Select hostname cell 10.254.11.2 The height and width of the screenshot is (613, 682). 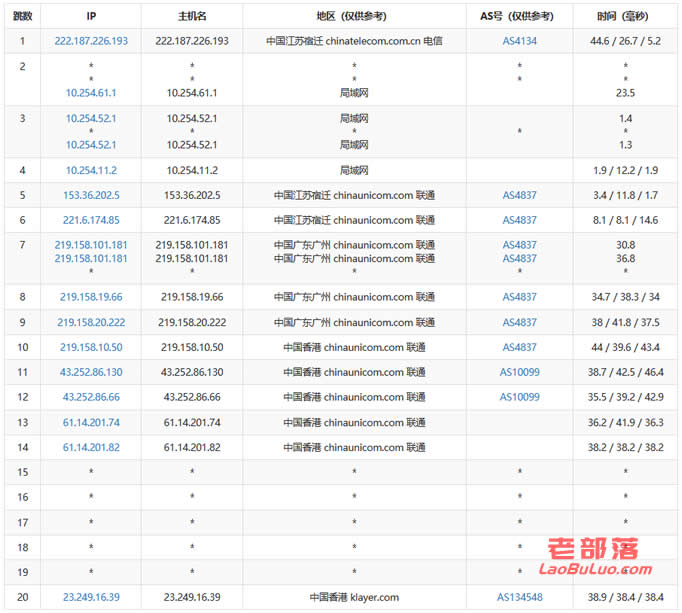(x=192, y=170)
